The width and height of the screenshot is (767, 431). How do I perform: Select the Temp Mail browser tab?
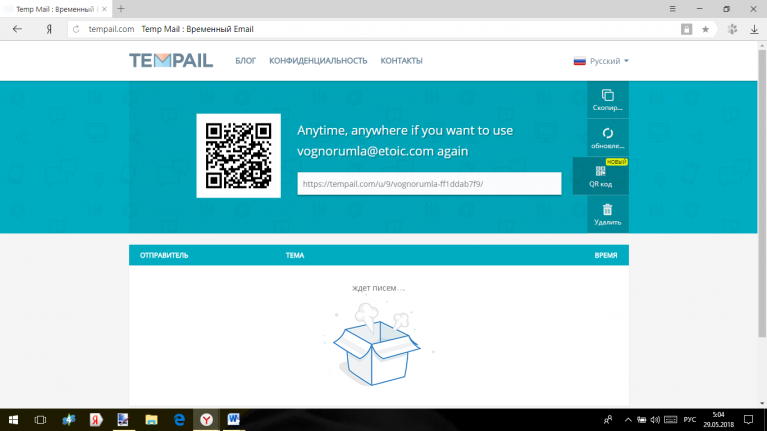tap(56, 9)
